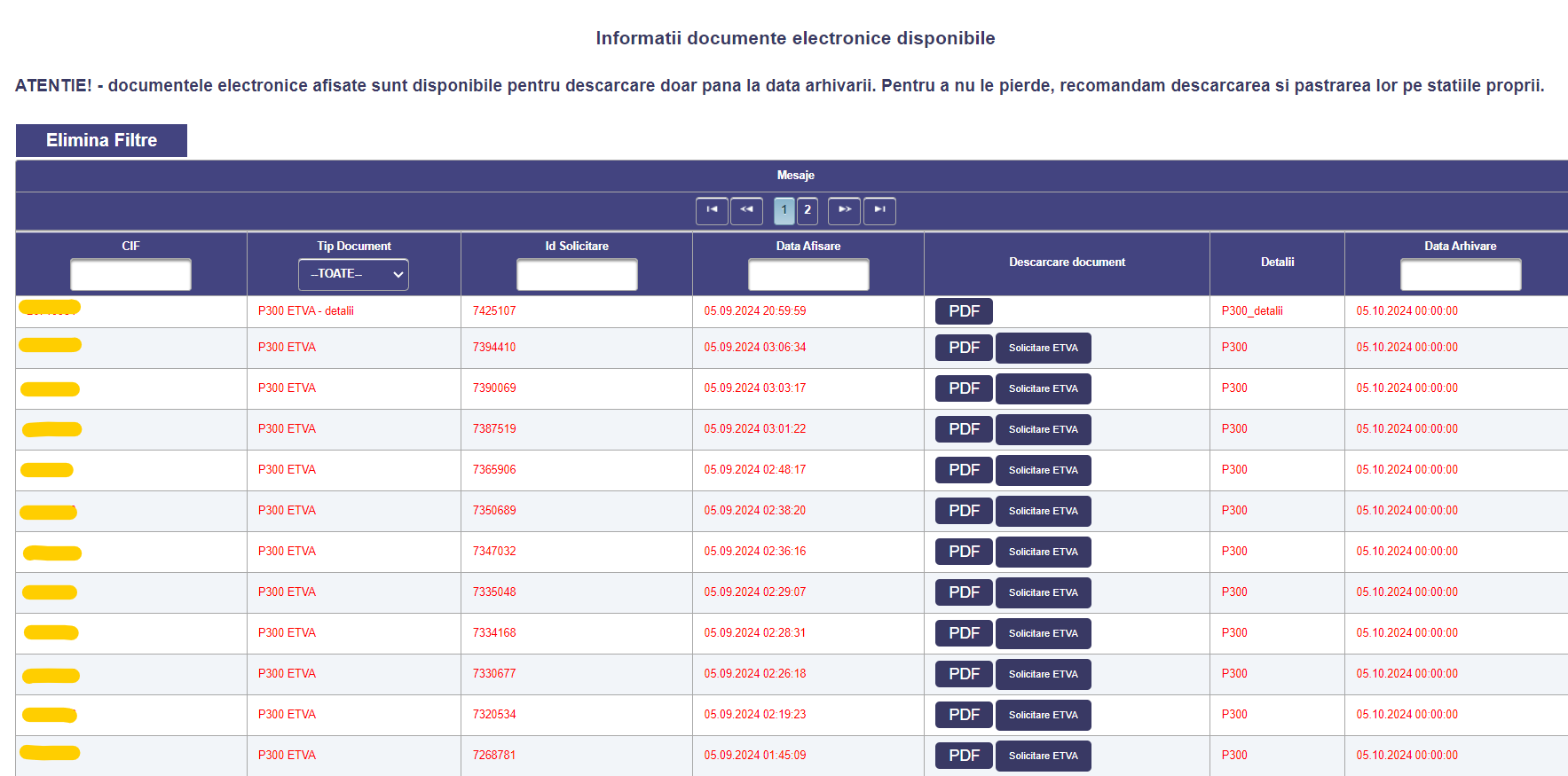Click Elimina Filtre button
The width and height of the screenshot is (1568, 776).
(x=101, y=141)
